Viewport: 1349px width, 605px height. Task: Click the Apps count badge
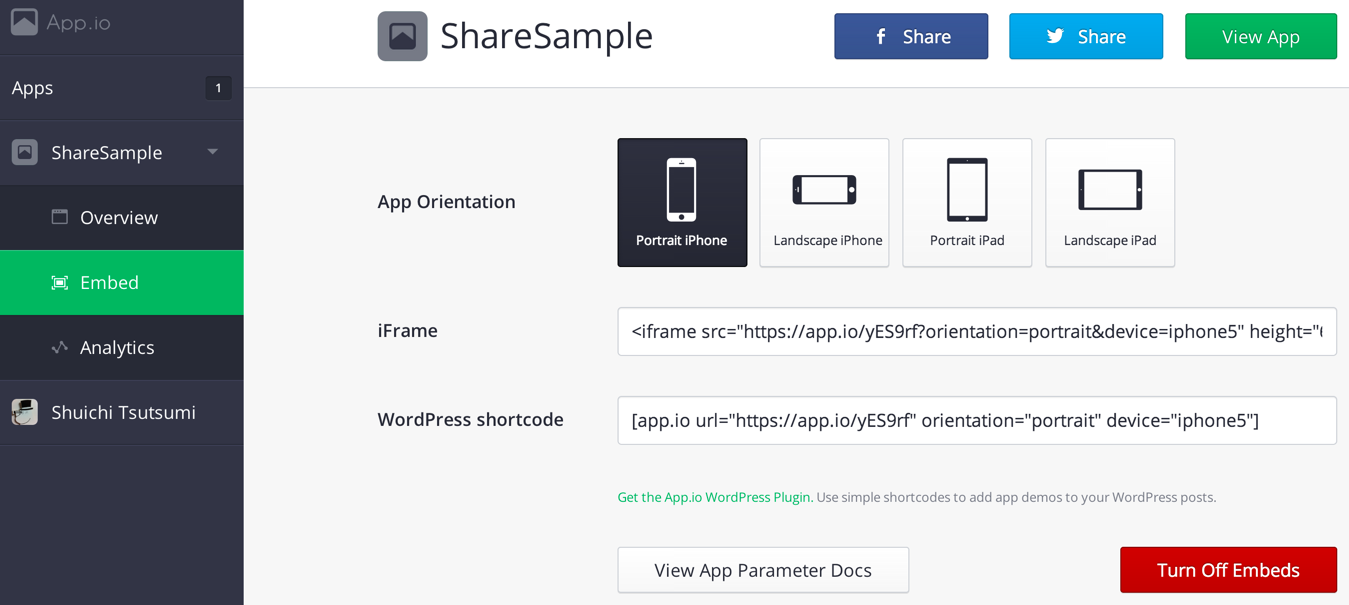(218, 88)
